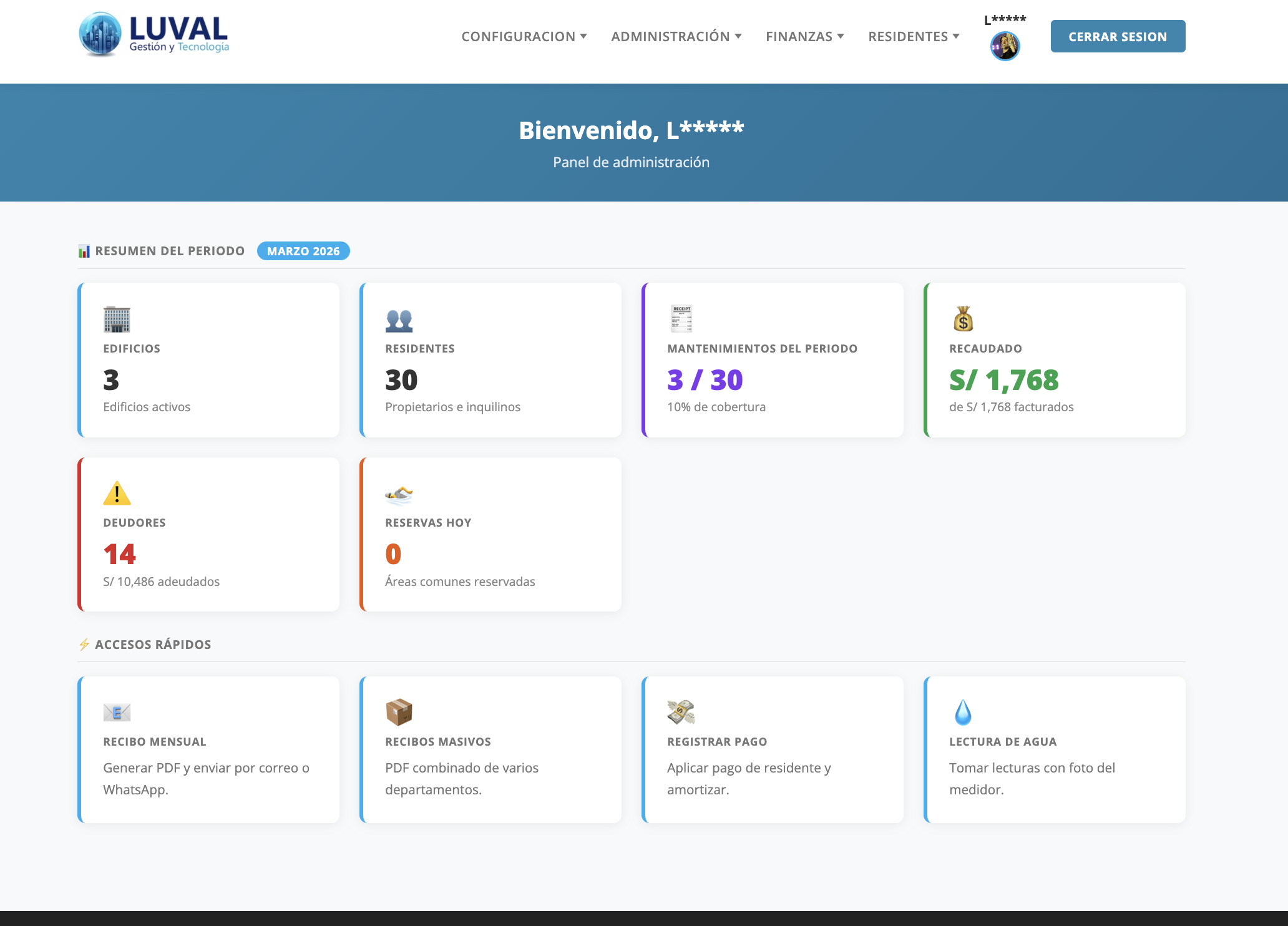Click 'Panel de administración' subtitle
The height and width of the screenshot is (926, 1288).
pos(632,162)
